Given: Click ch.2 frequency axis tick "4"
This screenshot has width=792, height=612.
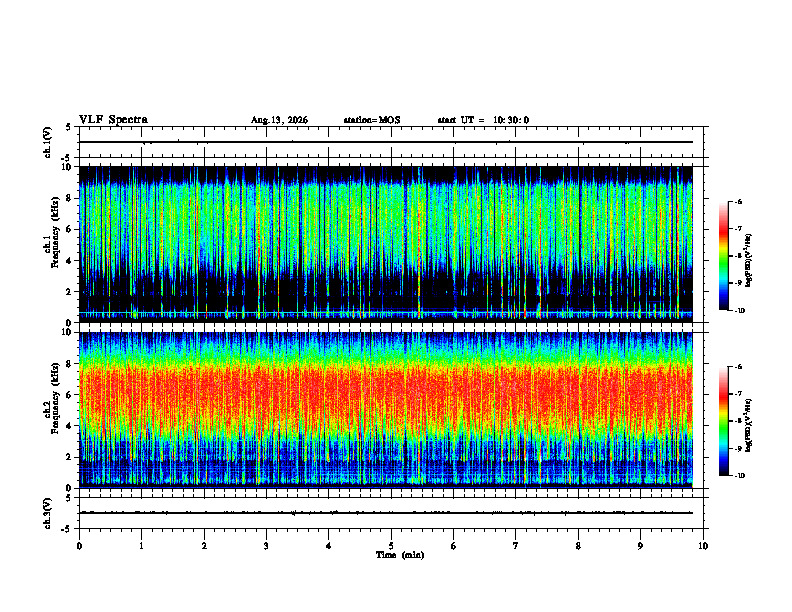Looking at the screenshot, I should point(69,426).
